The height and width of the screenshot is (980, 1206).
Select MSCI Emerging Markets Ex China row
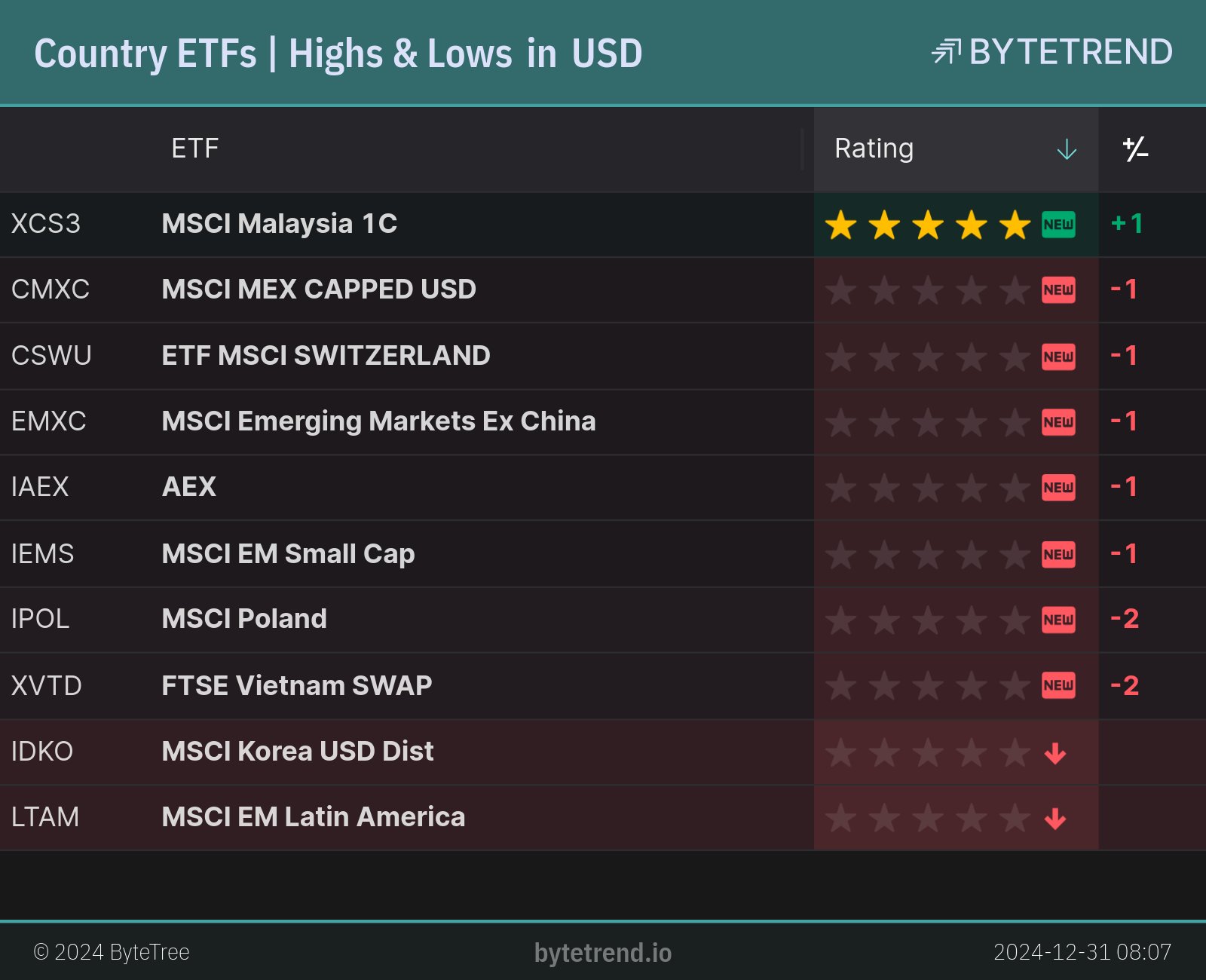click(378, 421)
